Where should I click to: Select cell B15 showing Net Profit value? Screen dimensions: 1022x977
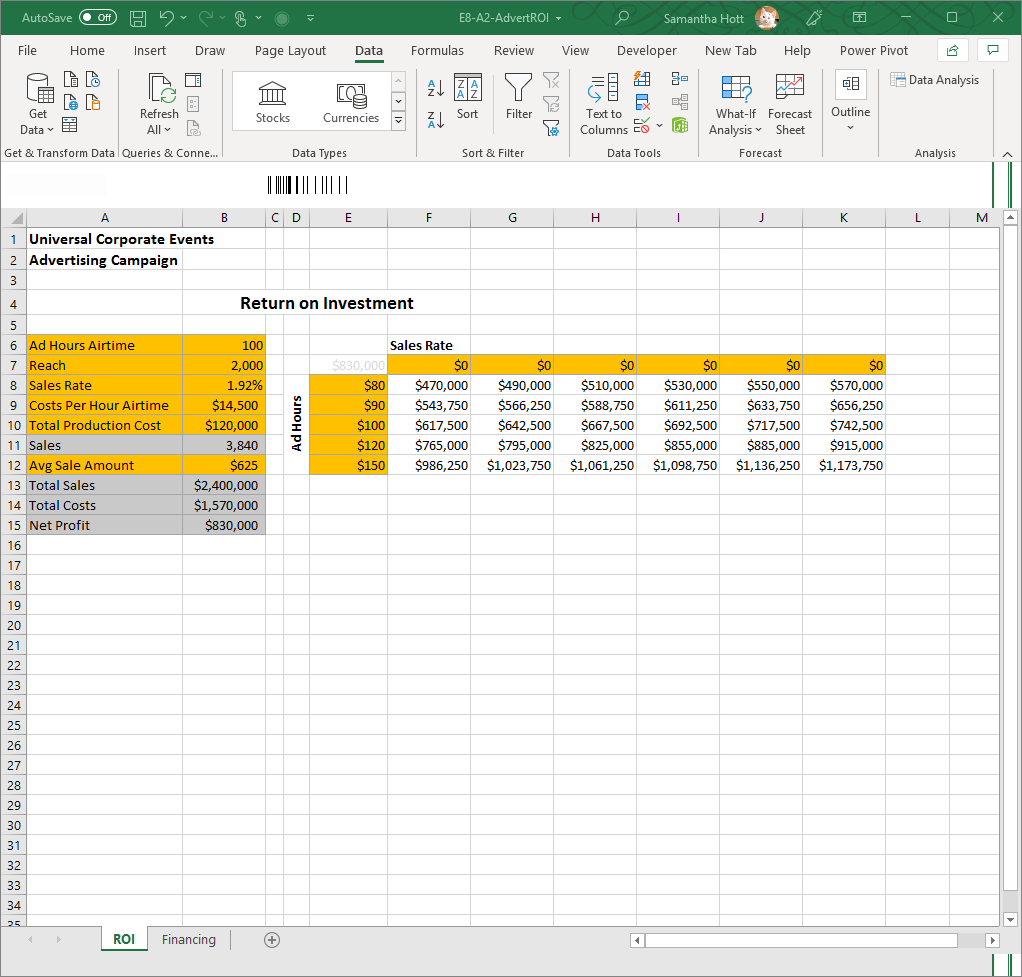pos(224,525)
